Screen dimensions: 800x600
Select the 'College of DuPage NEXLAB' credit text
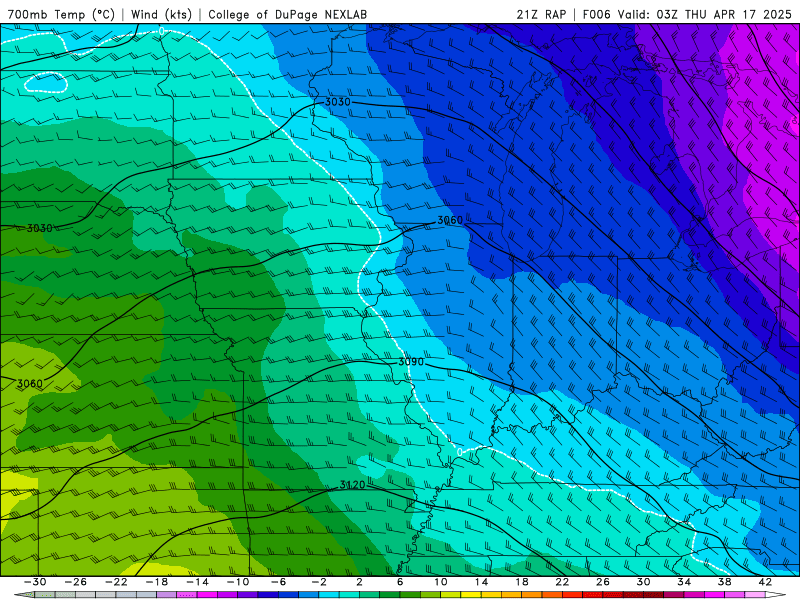(x=287, y=14)
